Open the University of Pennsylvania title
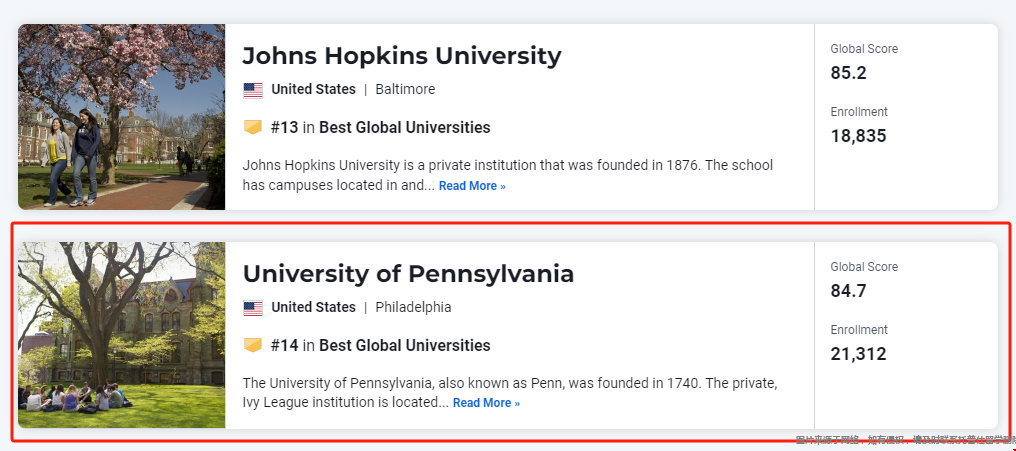The image size is (1016, 451). [408, 274]
